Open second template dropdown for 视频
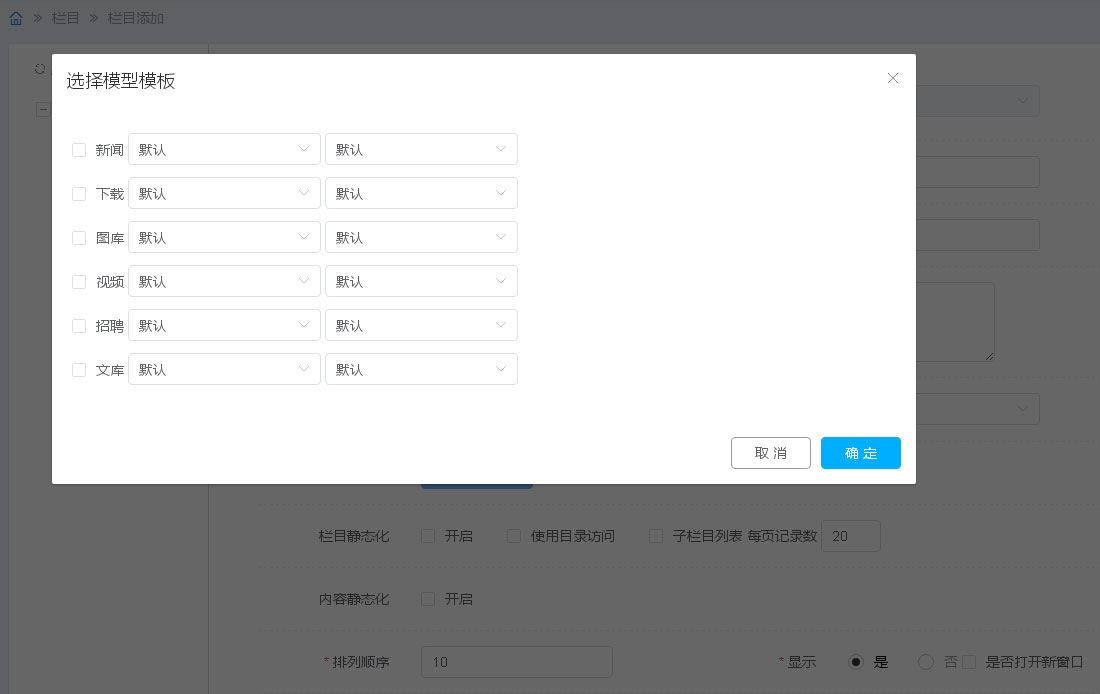The image size is (1100, 694). pos(422,281)
